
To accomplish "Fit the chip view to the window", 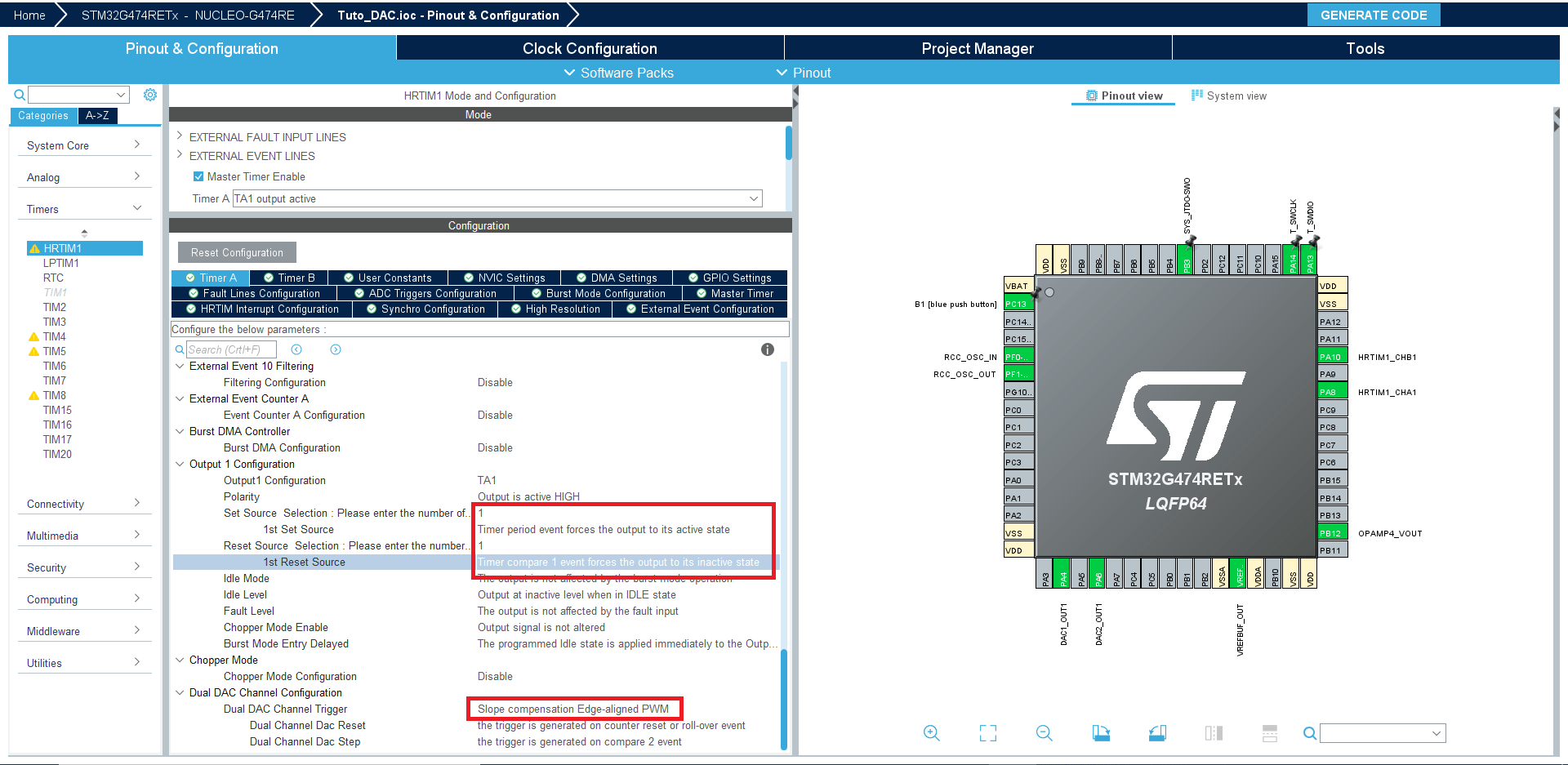I will [x=988, y=733].
